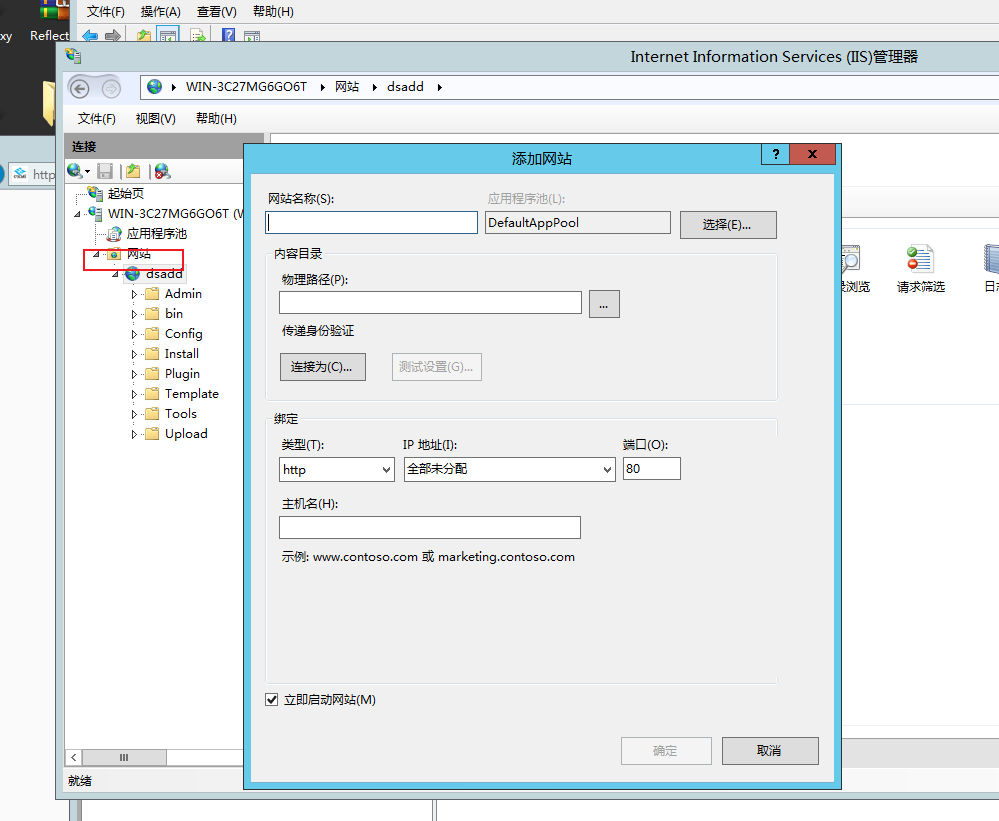Click the gray forward arrow in the background MMC toolbar
999x821 pixels.
click(113, 36)
